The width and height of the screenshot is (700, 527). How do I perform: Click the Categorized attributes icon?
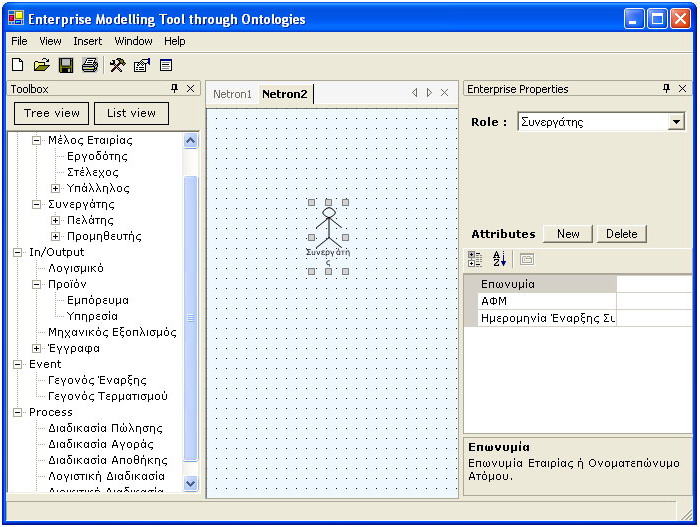475,259
